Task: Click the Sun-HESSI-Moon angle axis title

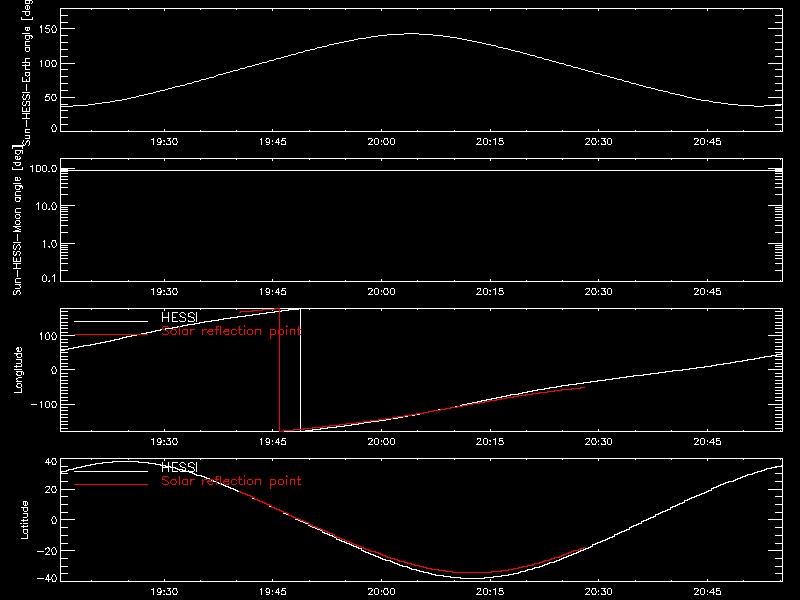Action: pyautogui.click(x=17, y=220)
